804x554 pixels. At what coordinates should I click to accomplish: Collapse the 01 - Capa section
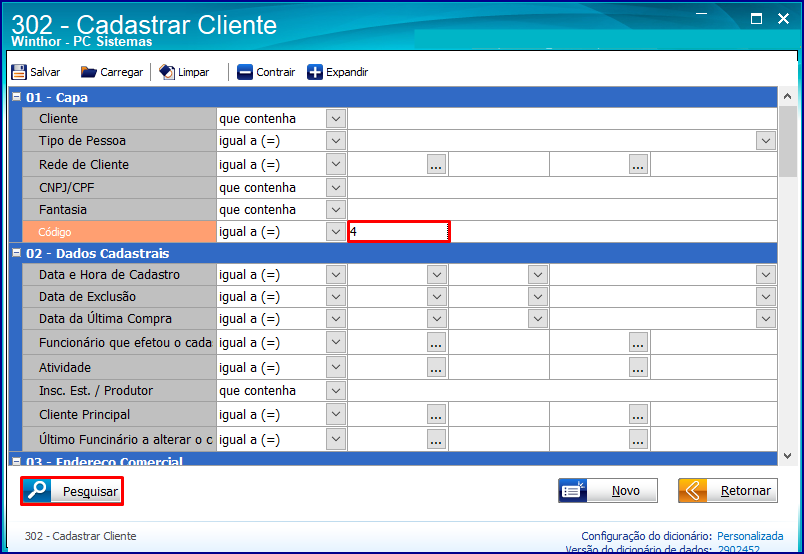pos(16,96)
